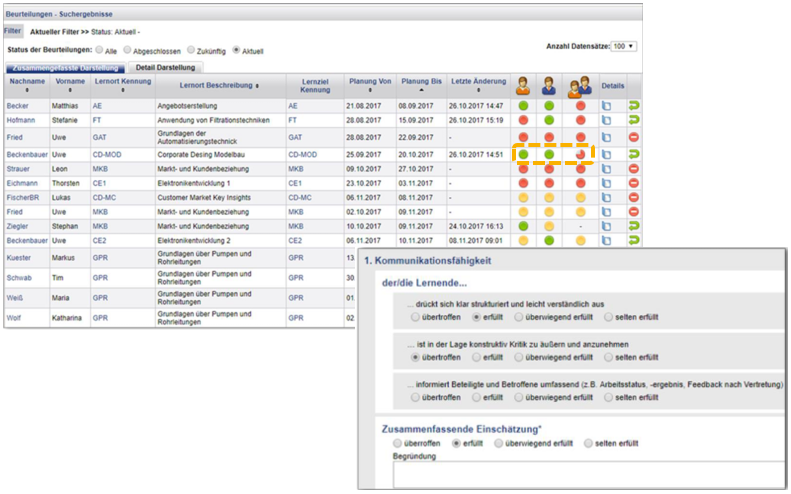The width and height of the screenshot is (791, 494).
Task: Select 'erfüllt' for 'konstruktiv Kritik zu äußern'
Action: pos(476,357)
